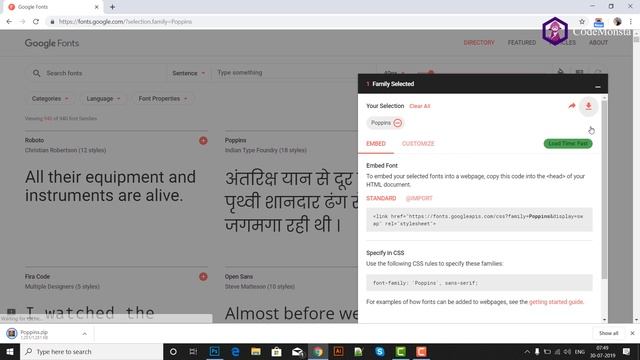Minimize the Family Selected drawer
This screenshot has width=640, height=360.
(598, 86)
